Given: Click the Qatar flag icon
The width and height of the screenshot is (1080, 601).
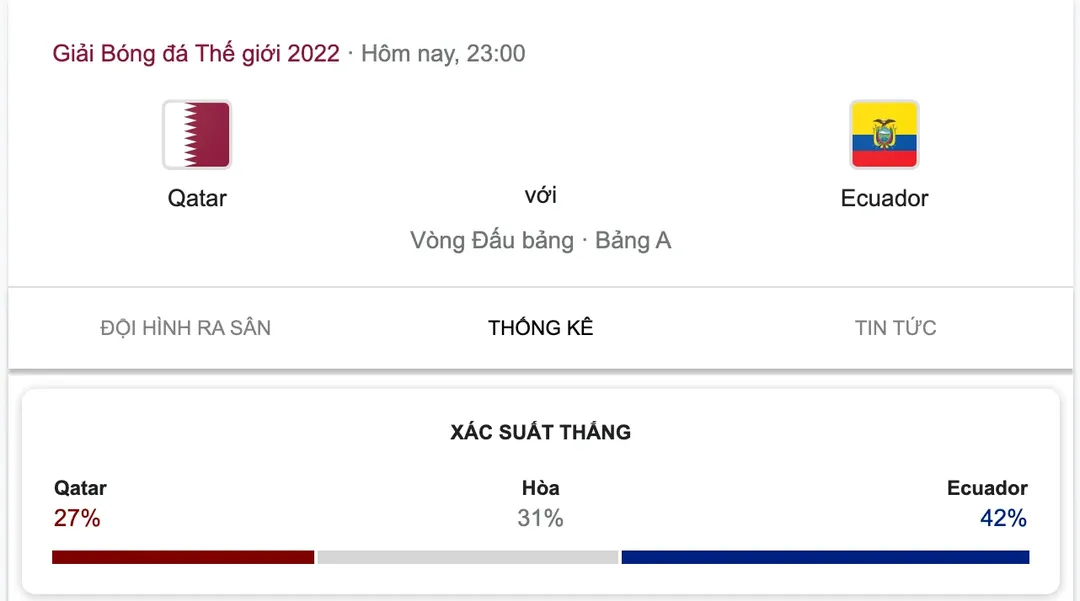Looking at the screenshot, I should [x=197, y=134].
